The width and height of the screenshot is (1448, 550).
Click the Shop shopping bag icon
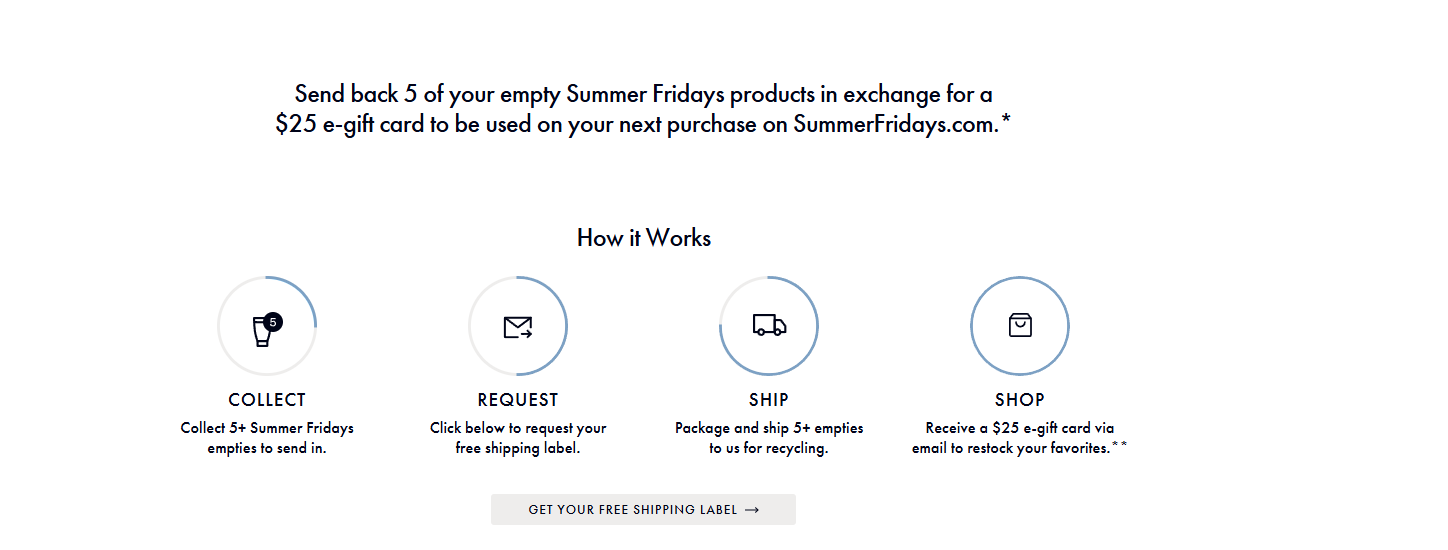point(1020,325)
